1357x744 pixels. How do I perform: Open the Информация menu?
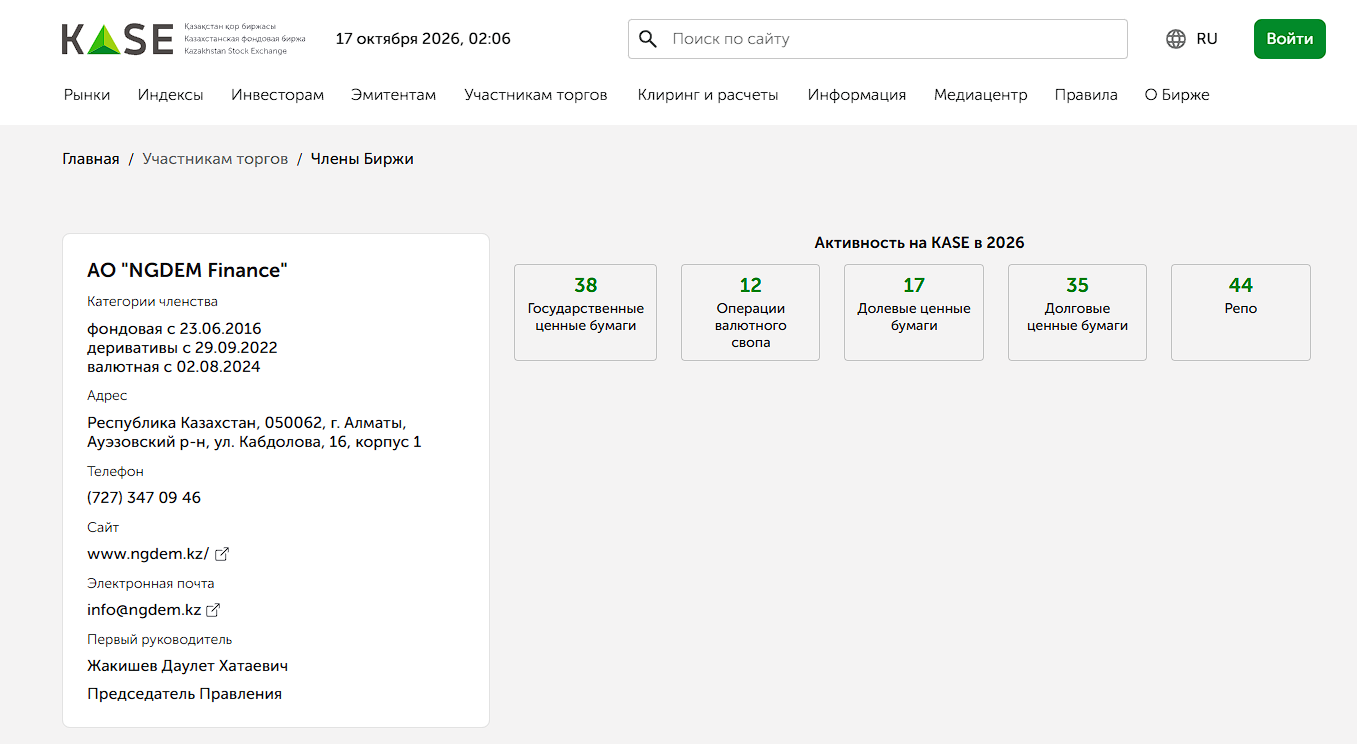[x=857, y=95]
